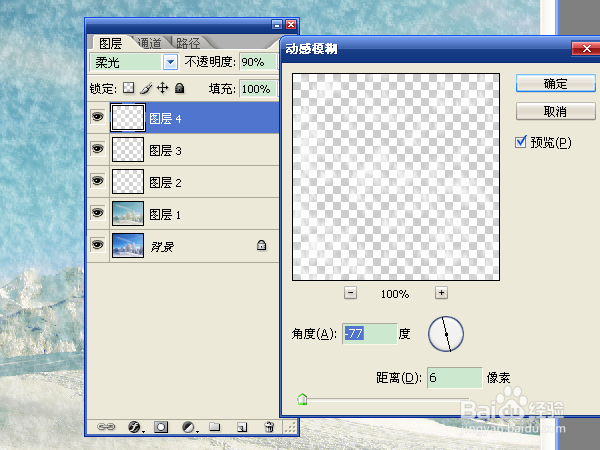
Task: Click the 角度 input field
Action: [370, 334]
